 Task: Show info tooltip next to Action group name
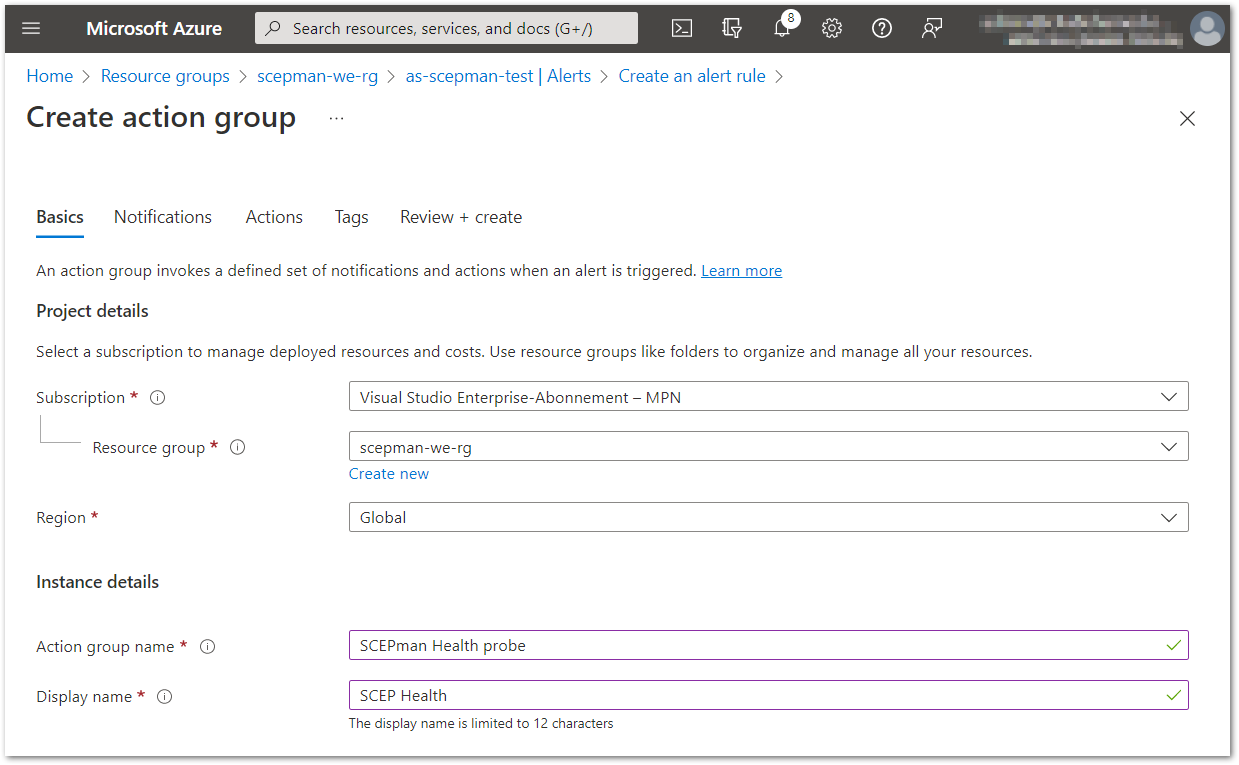(207, 646)
